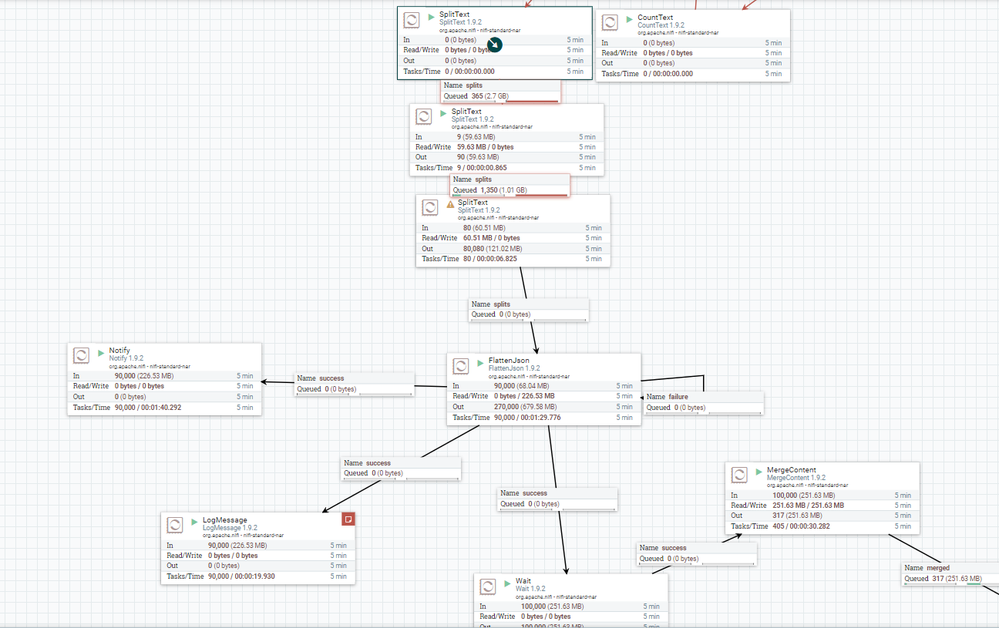
Task: Click the Notify processor icon
Action: coord(81,355)
